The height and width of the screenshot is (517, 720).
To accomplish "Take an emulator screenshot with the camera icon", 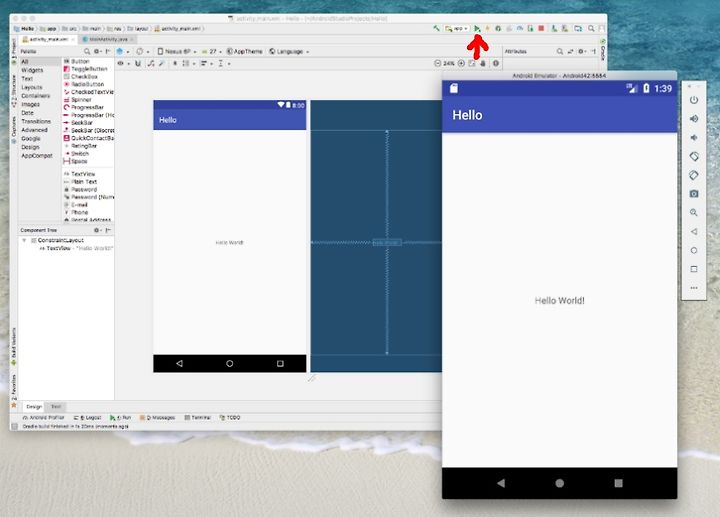I will click(694, 194).
